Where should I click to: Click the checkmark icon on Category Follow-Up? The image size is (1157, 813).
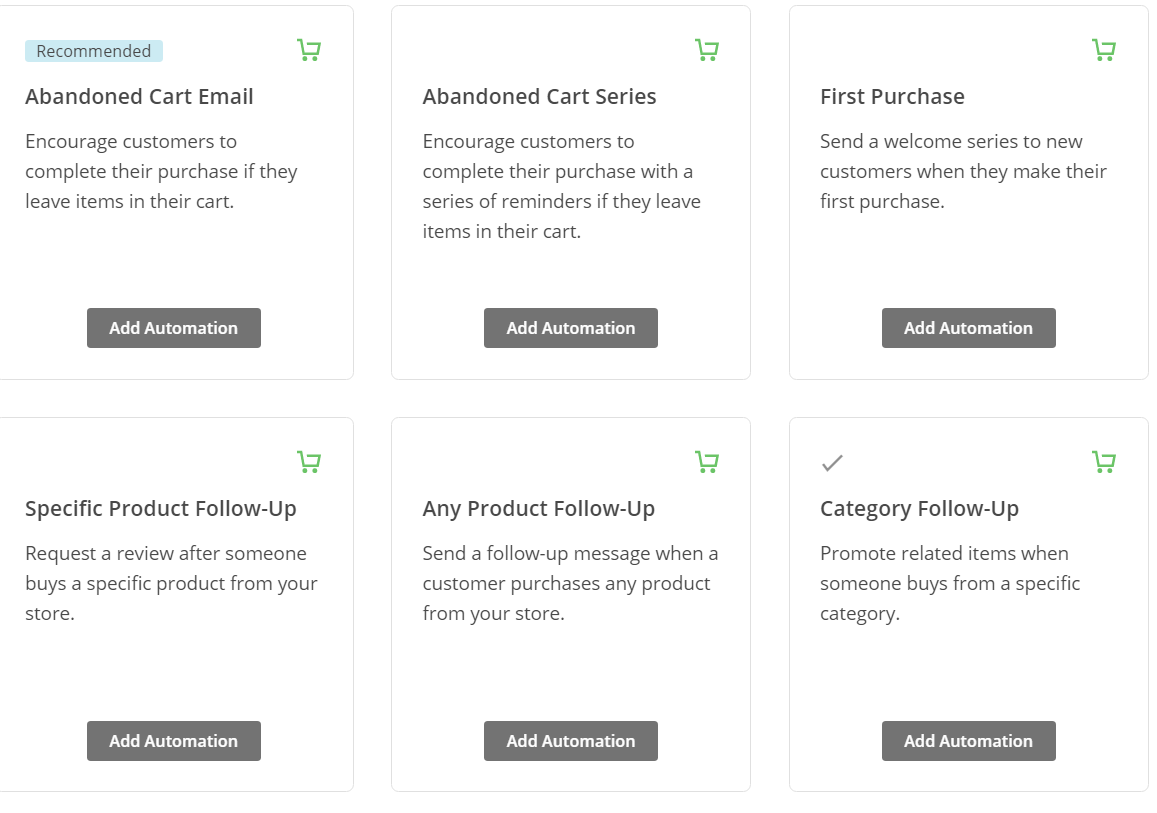click(832, 463)
